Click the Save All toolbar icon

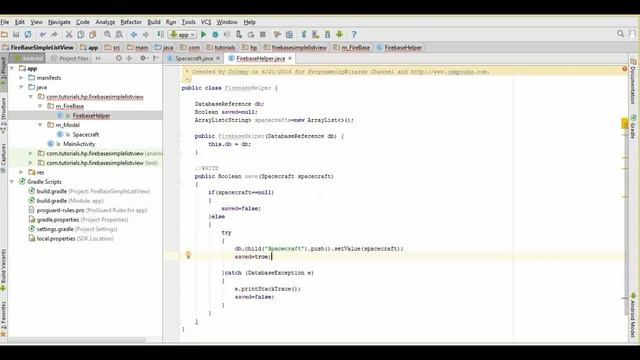(x=16, y=35)
